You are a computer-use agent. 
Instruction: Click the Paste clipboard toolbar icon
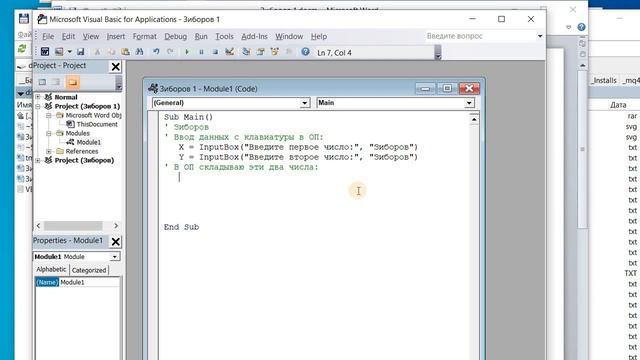[x=125, y=52]
